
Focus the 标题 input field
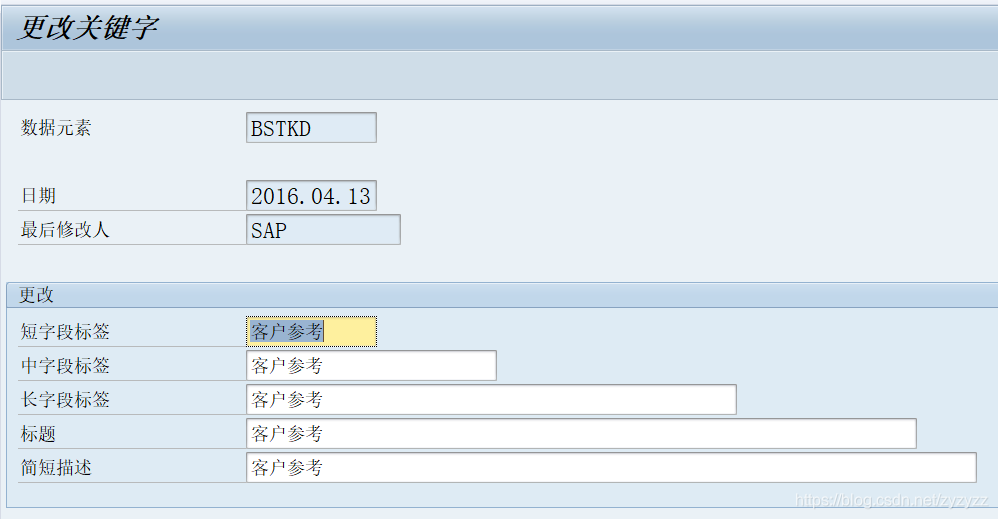tap(581, 434)
